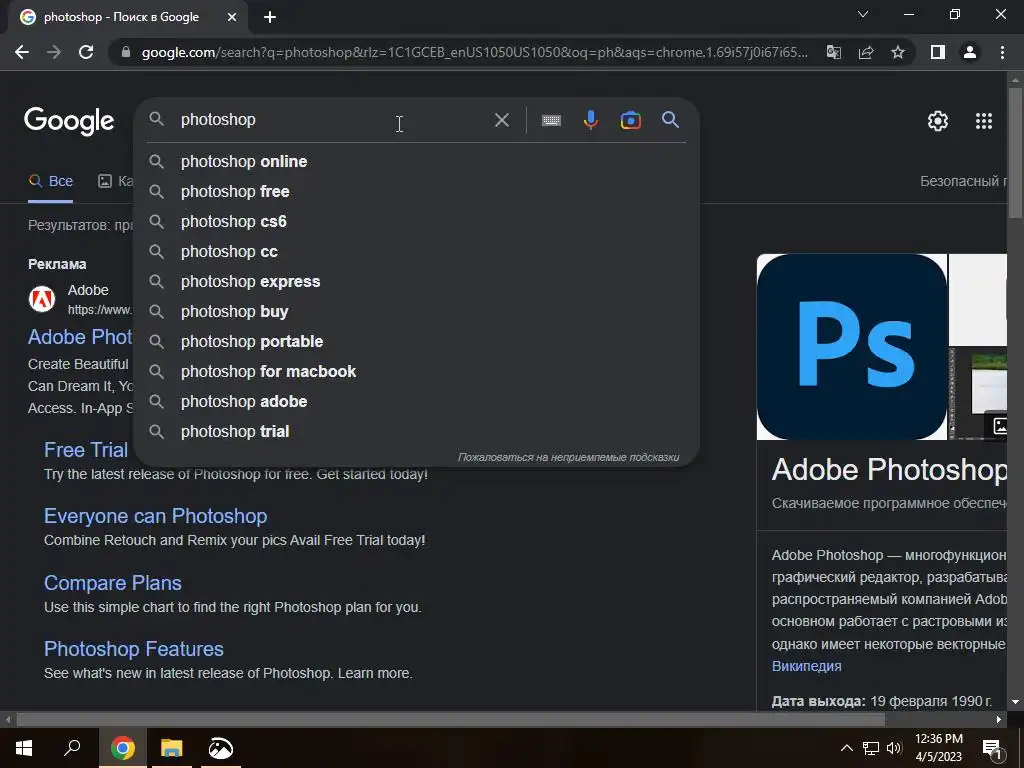Click the Adobe ad favicon logo
Image resolution: width=1024 pixels, height=768 pixels.
(42, 299)
